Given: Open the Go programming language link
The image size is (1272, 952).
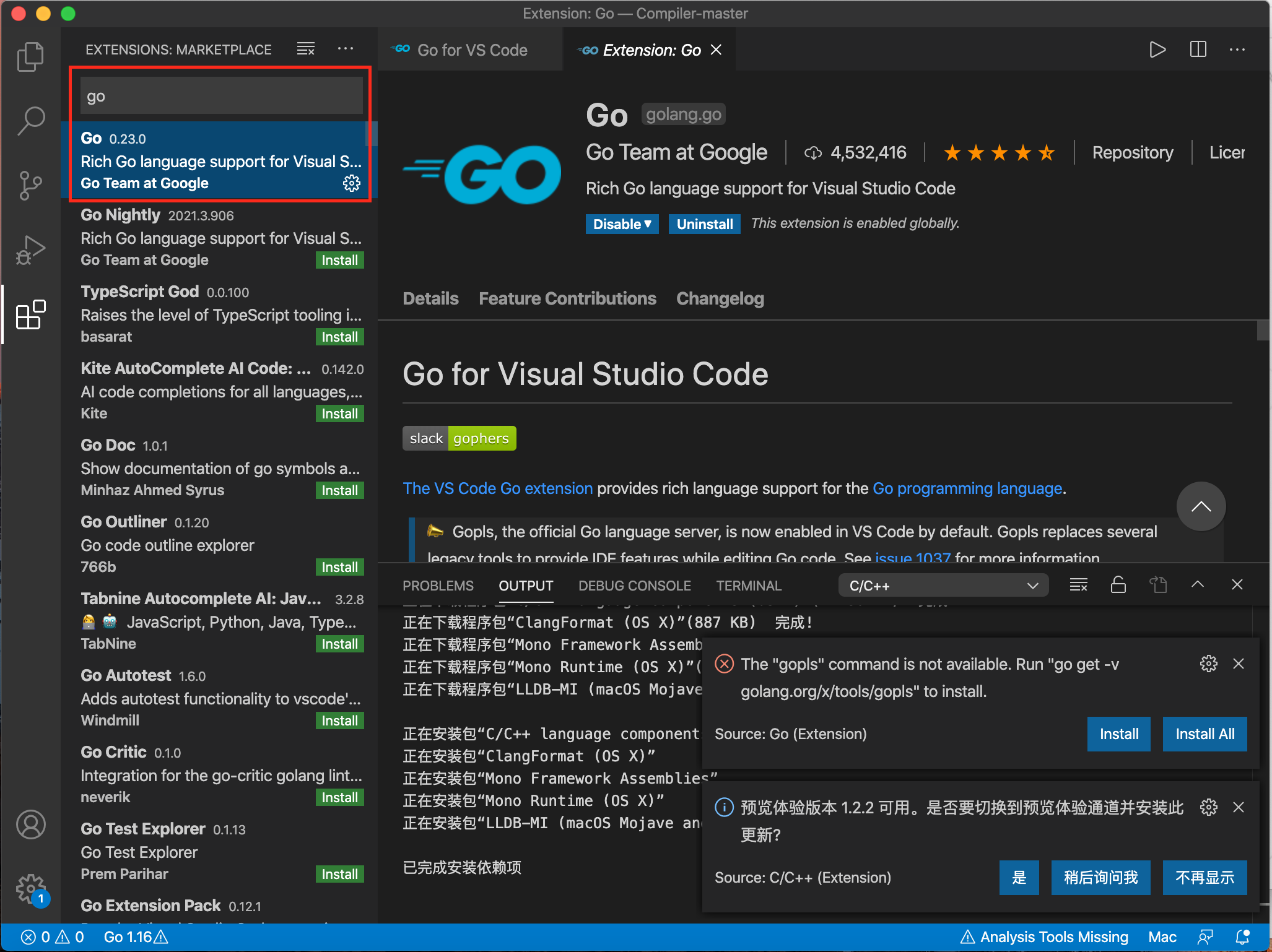Looking at the screenshot, I should 967,488.
